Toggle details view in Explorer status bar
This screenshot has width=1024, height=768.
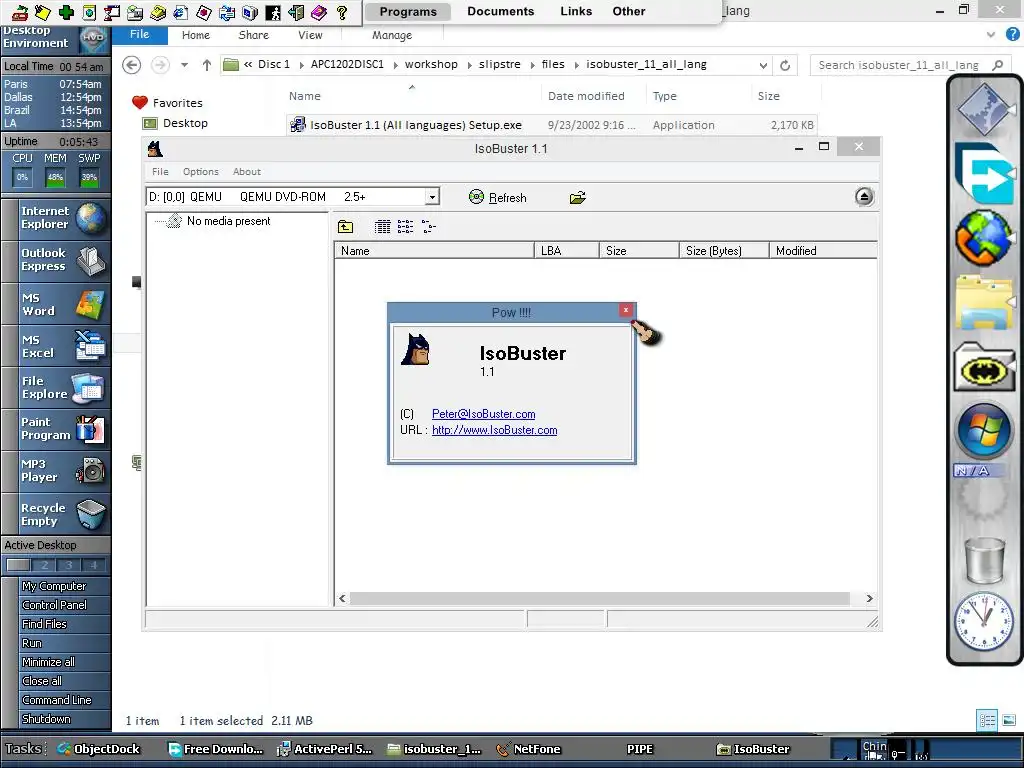[987, 720]
